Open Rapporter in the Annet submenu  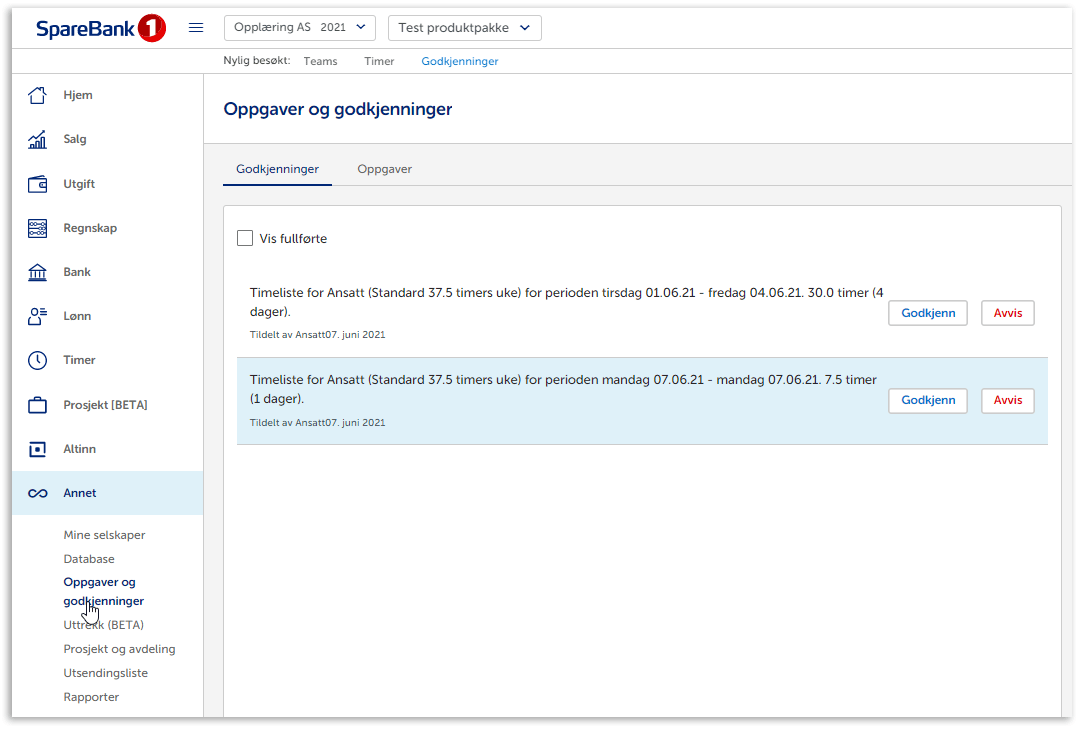[x=91, y=697]
